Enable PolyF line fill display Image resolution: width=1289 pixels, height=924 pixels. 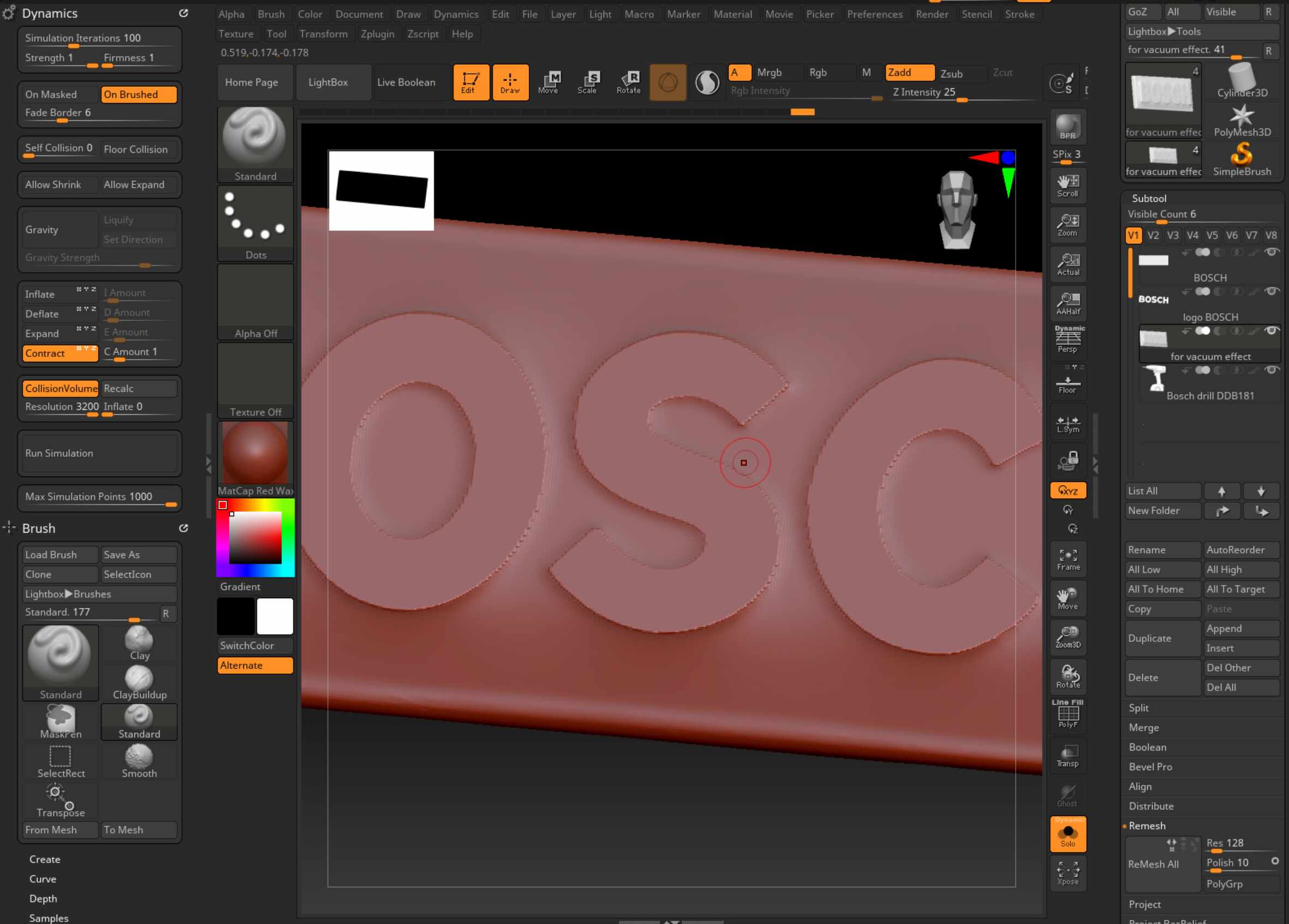point(1067,714)
